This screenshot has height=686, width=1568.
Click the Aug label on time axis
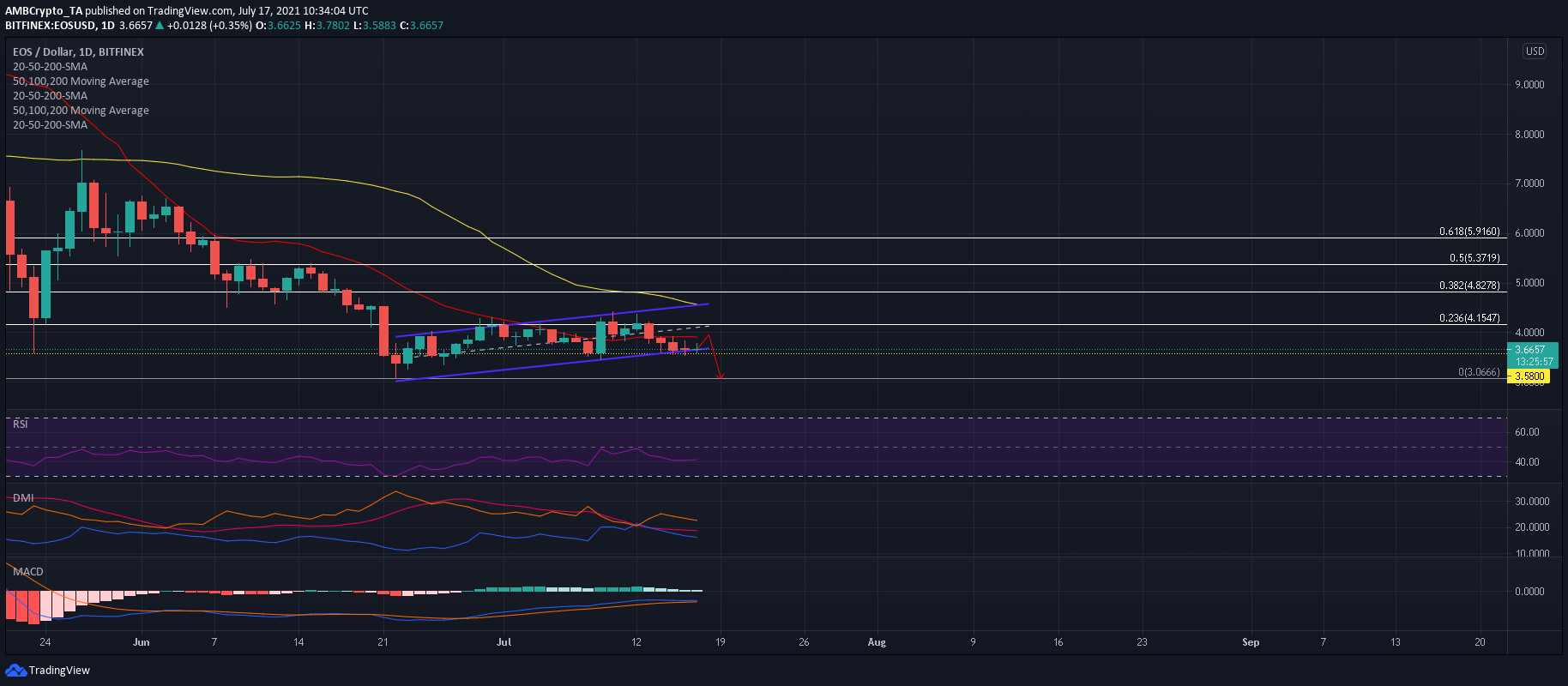coord(877,642)
